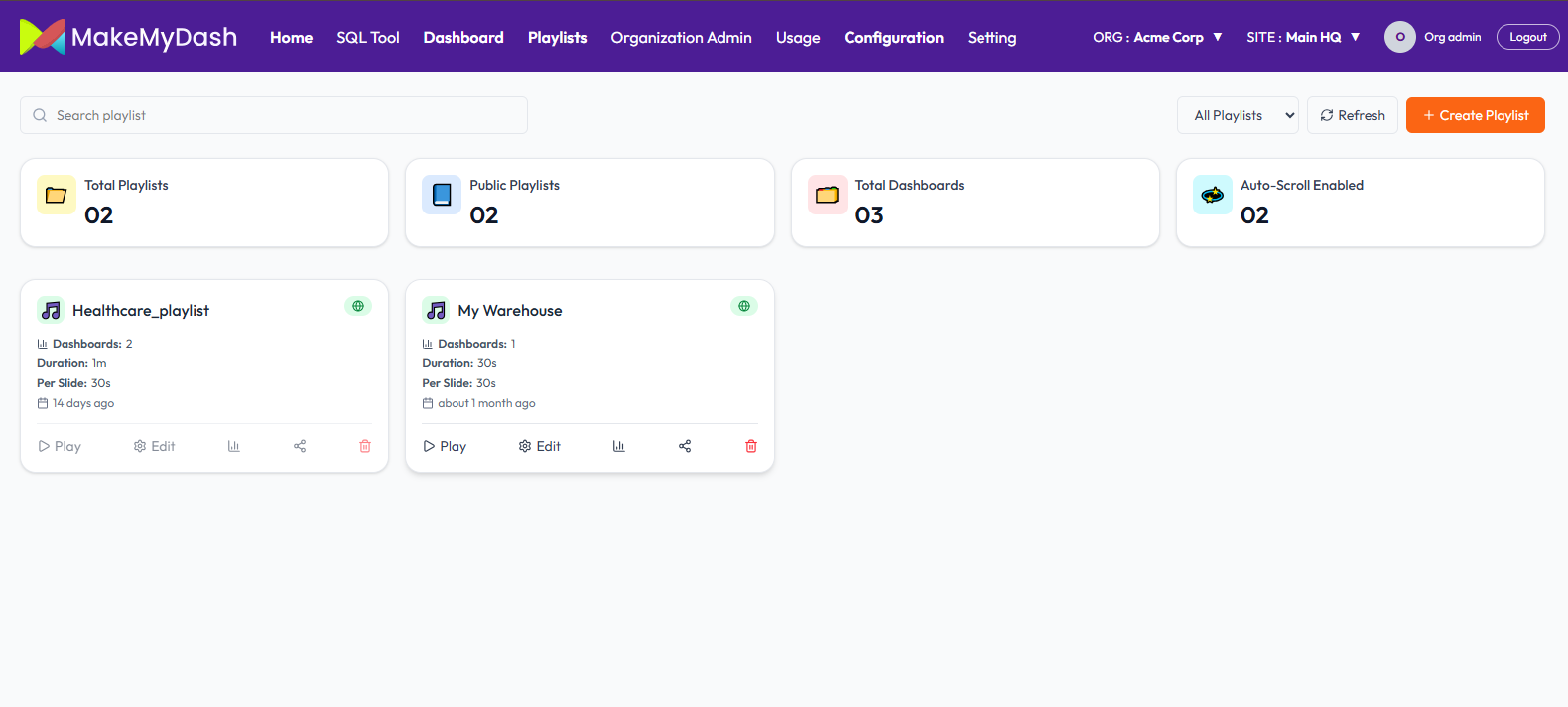The height and width of the screenshot is (707, 1568).
Task: Click the share icon on Healthcare_playlist card
Action: pyautogui.click(x=300, y=446)
